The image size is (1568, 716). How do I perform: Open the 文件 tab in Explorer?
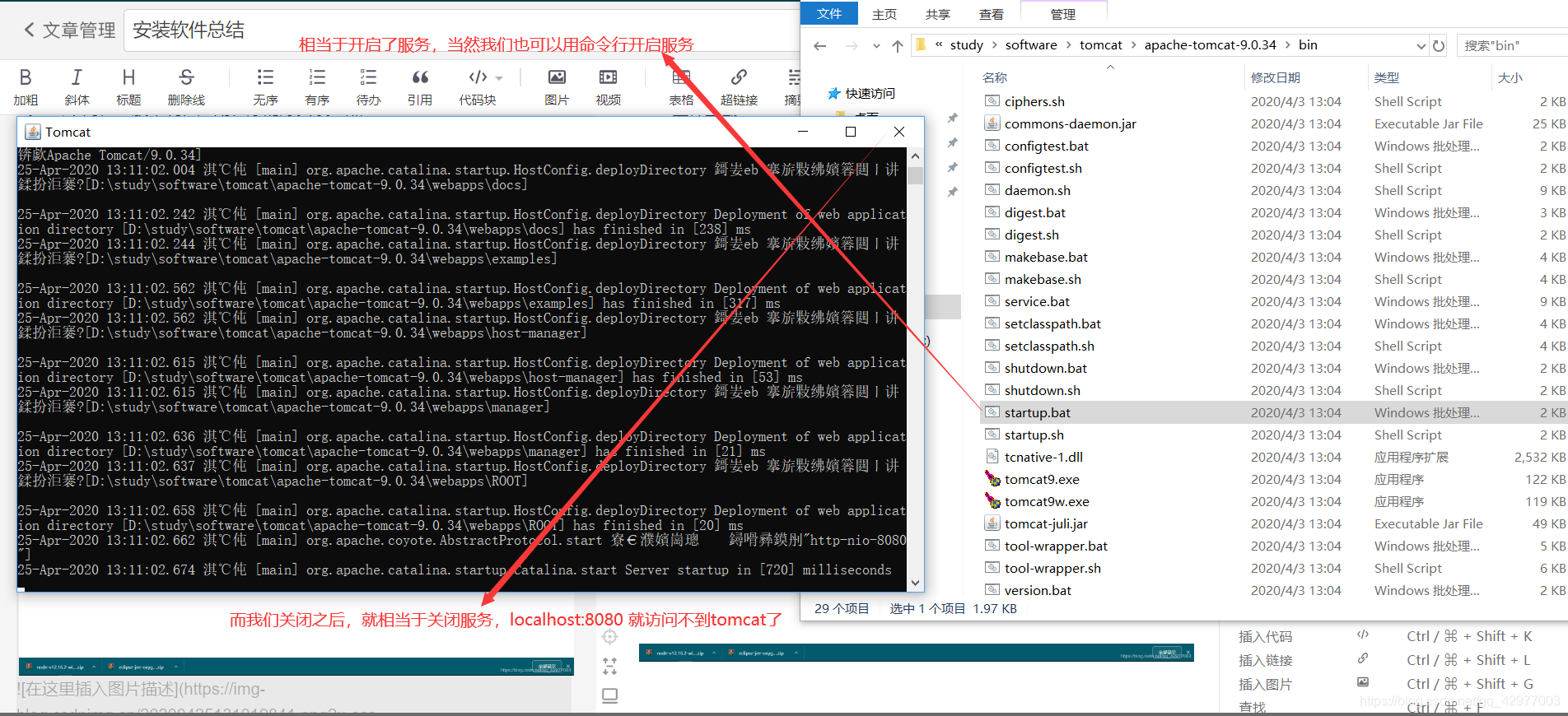829,13
